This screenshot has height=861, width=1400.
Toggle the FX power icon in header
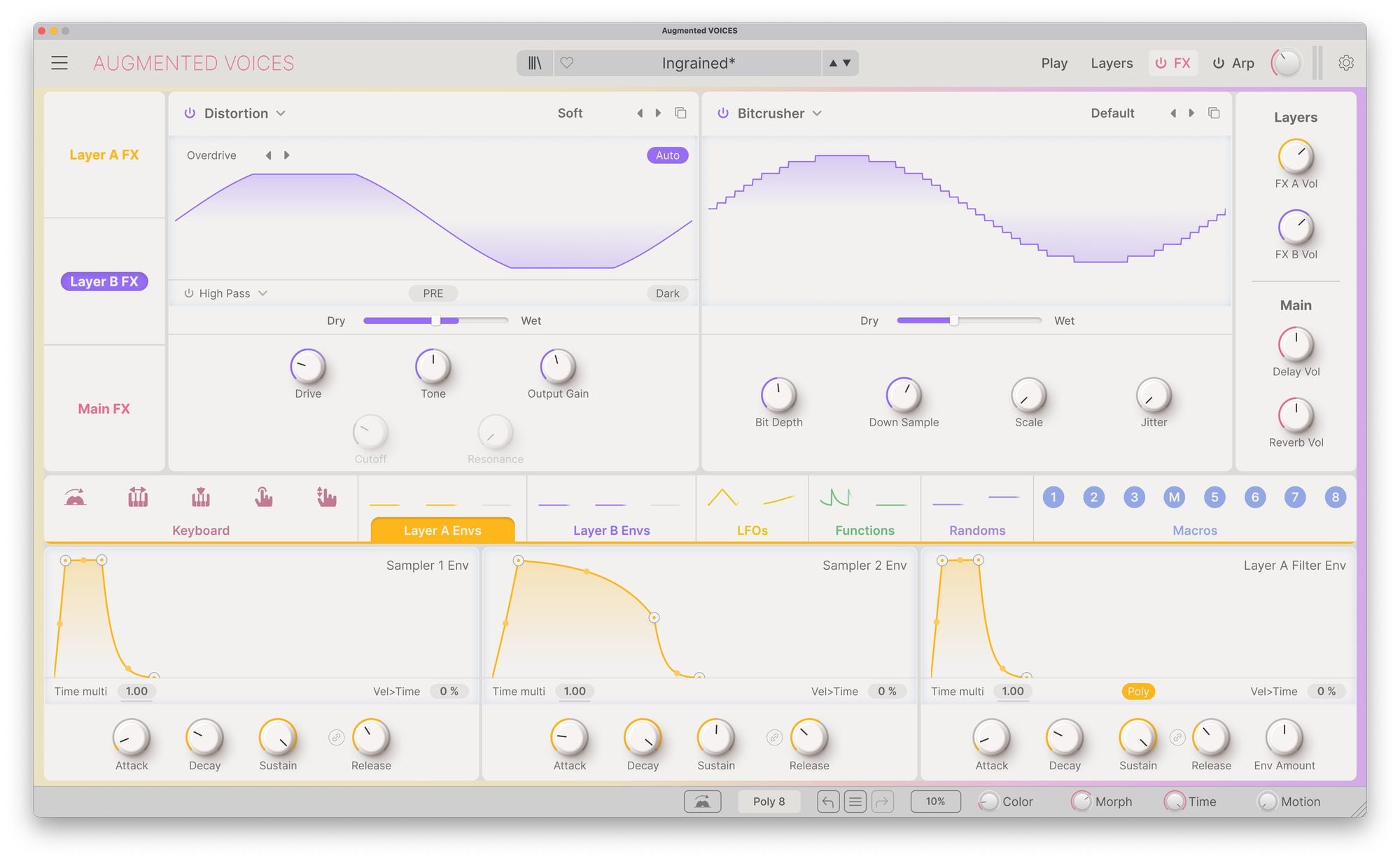click(x=1161, y=63)
